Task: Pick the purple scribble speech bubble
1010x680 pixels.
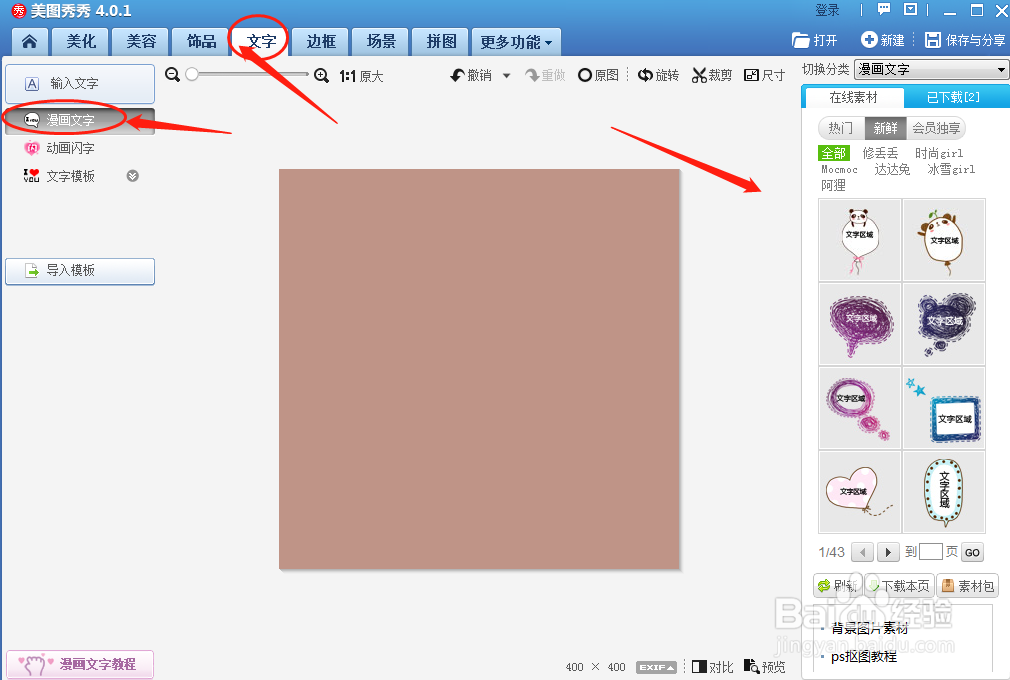Action: click(860, 324)
